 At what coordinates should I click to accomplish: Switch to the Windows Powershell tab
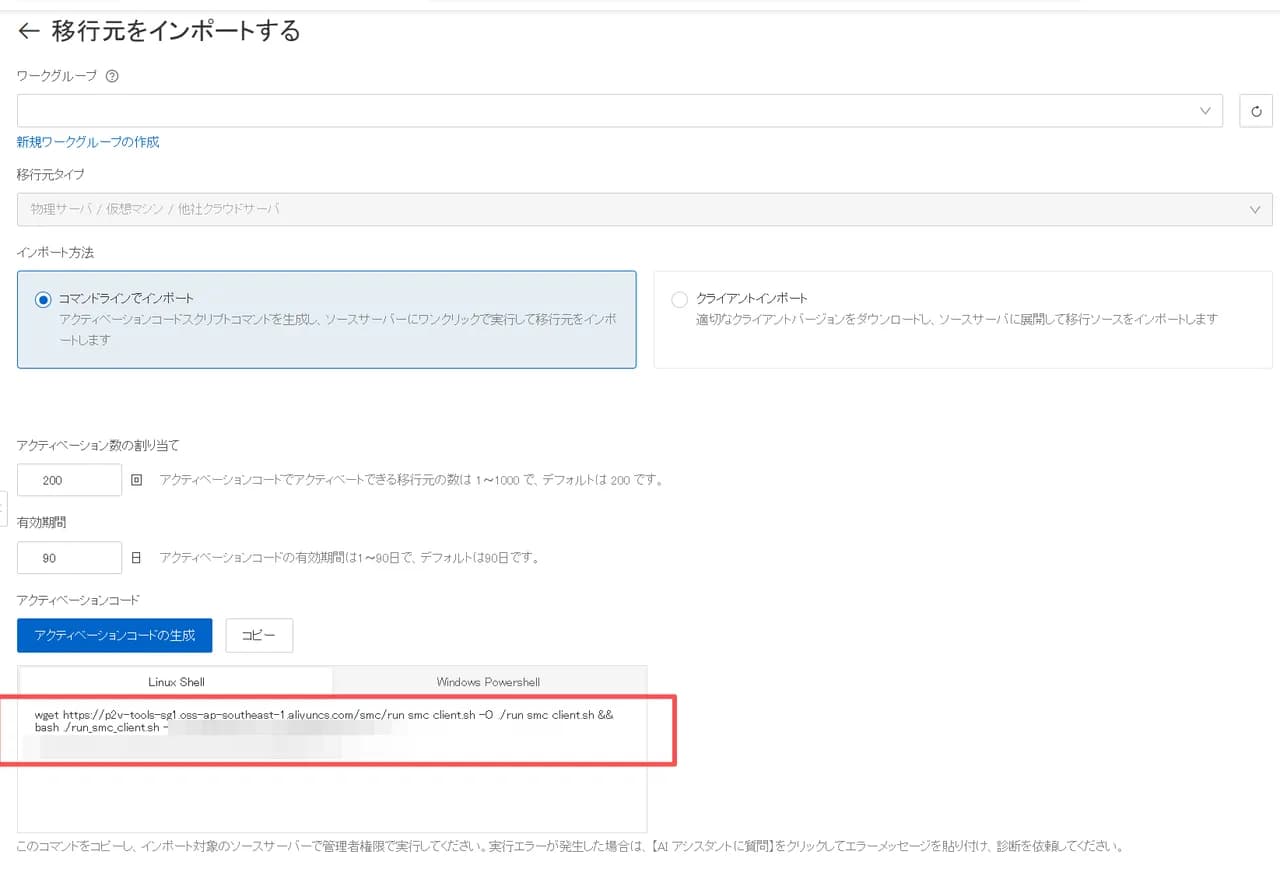coord(488,682)
